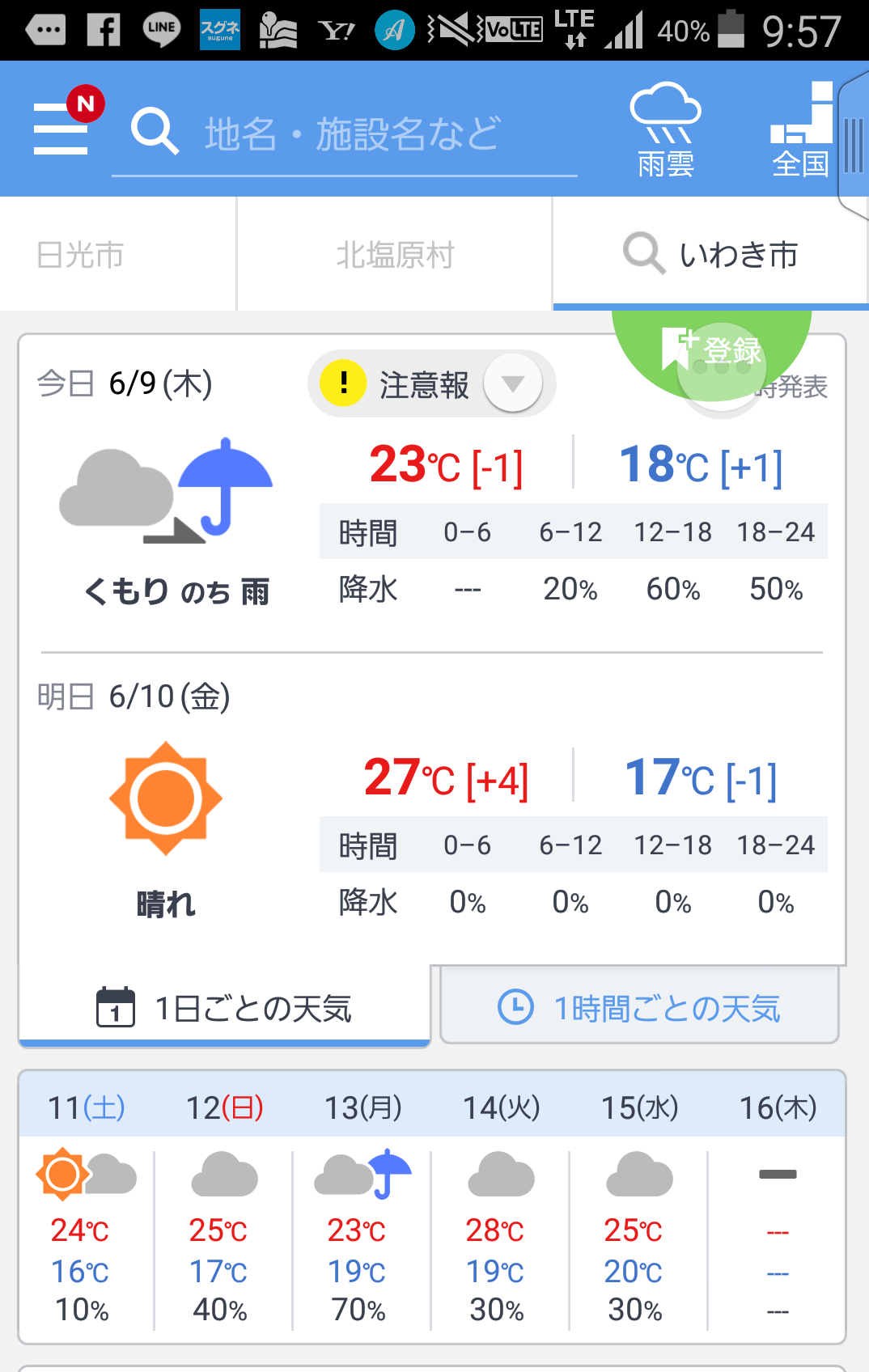
Task: Tap the green 登録 bookmark button
Action: click(711, 349)
